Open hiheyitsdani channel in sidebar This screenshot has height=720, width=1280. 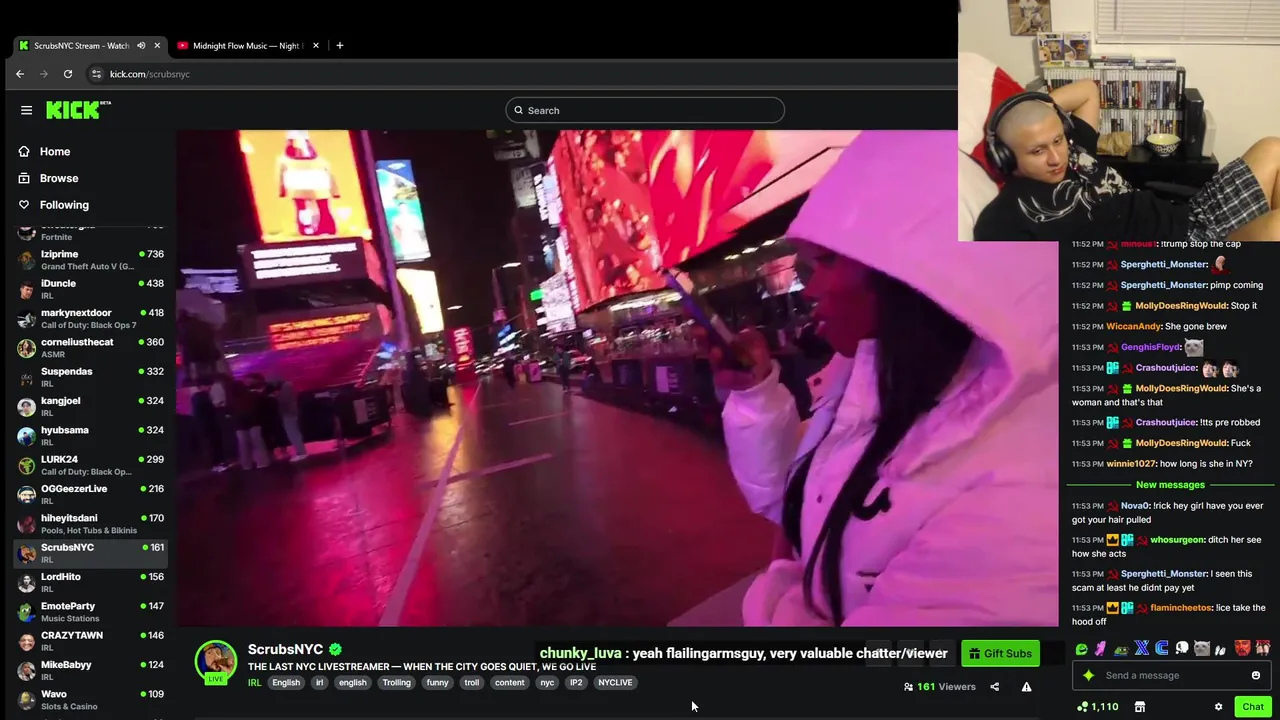pyautogui.click(x=90, y=524)
